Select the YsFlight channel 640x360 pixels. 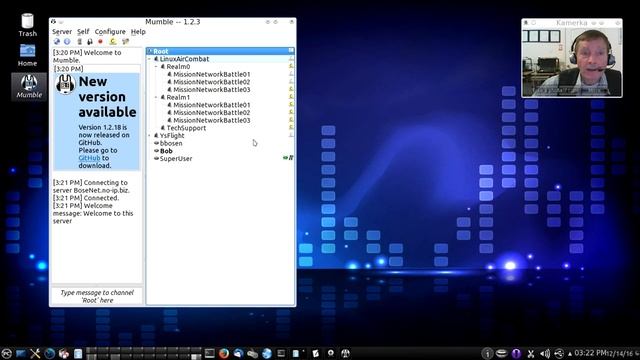tap(172, 136)
